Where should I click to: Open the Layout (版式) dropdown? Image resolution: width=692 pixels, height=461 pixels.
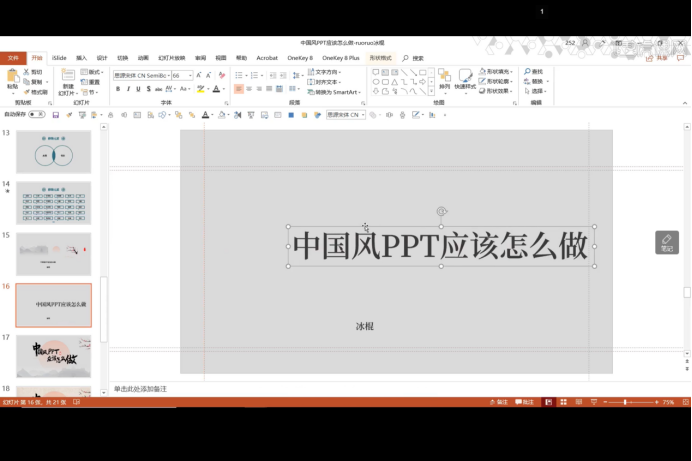pos(92,72)
